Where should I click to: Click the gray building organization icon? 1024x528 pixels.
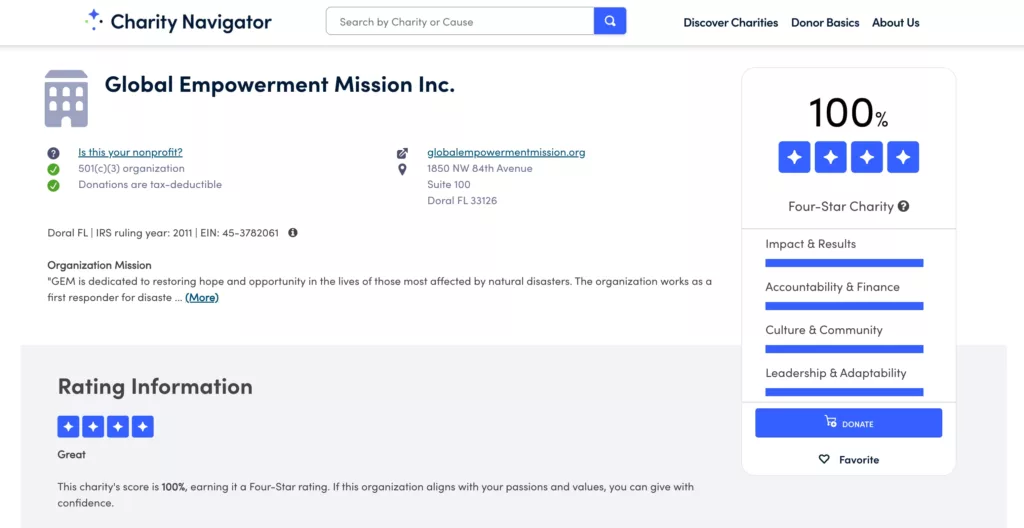(66, 99)
